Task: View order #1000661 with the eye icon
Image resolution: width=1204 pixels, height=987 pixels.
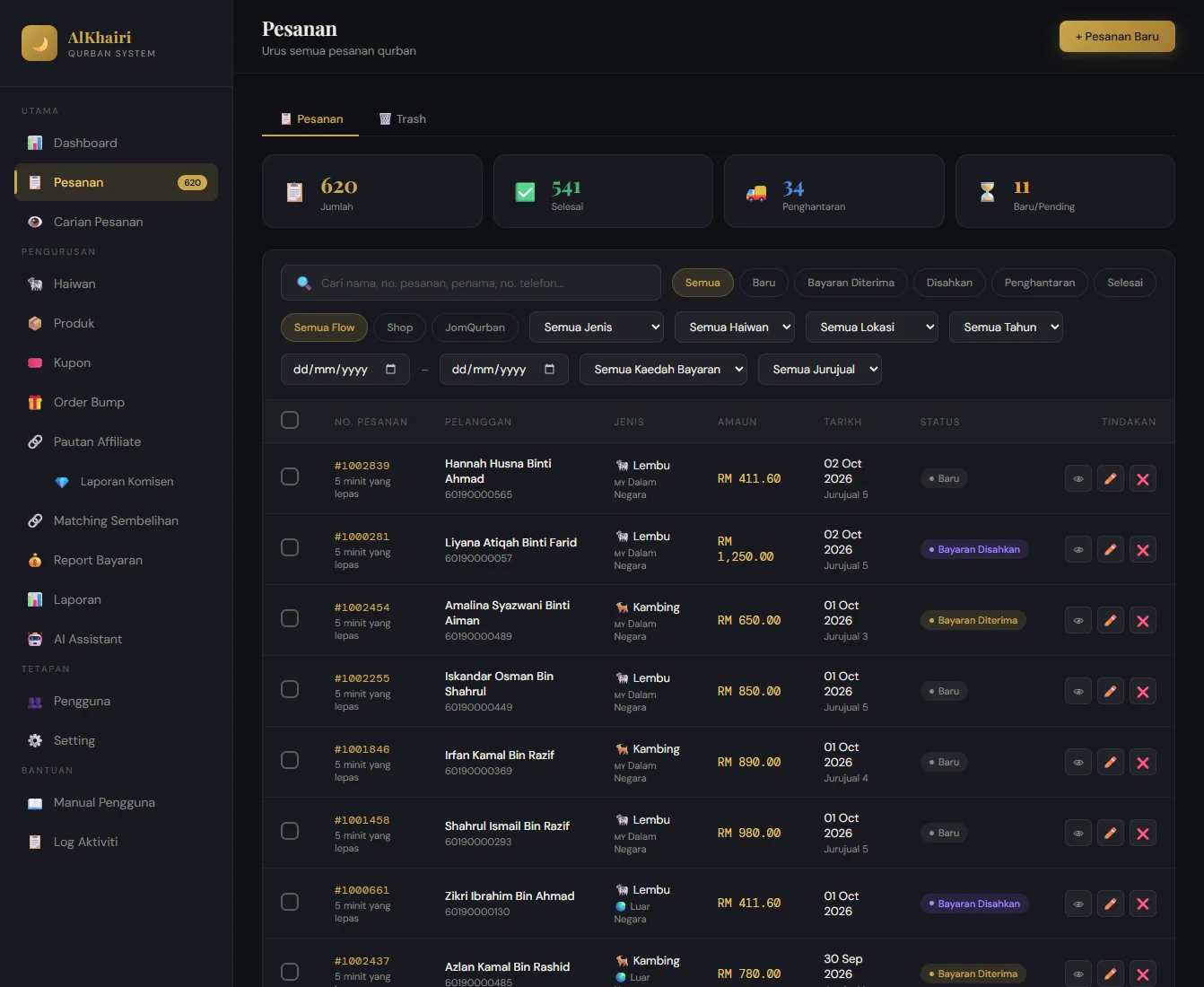Action: pos(1078,904)
